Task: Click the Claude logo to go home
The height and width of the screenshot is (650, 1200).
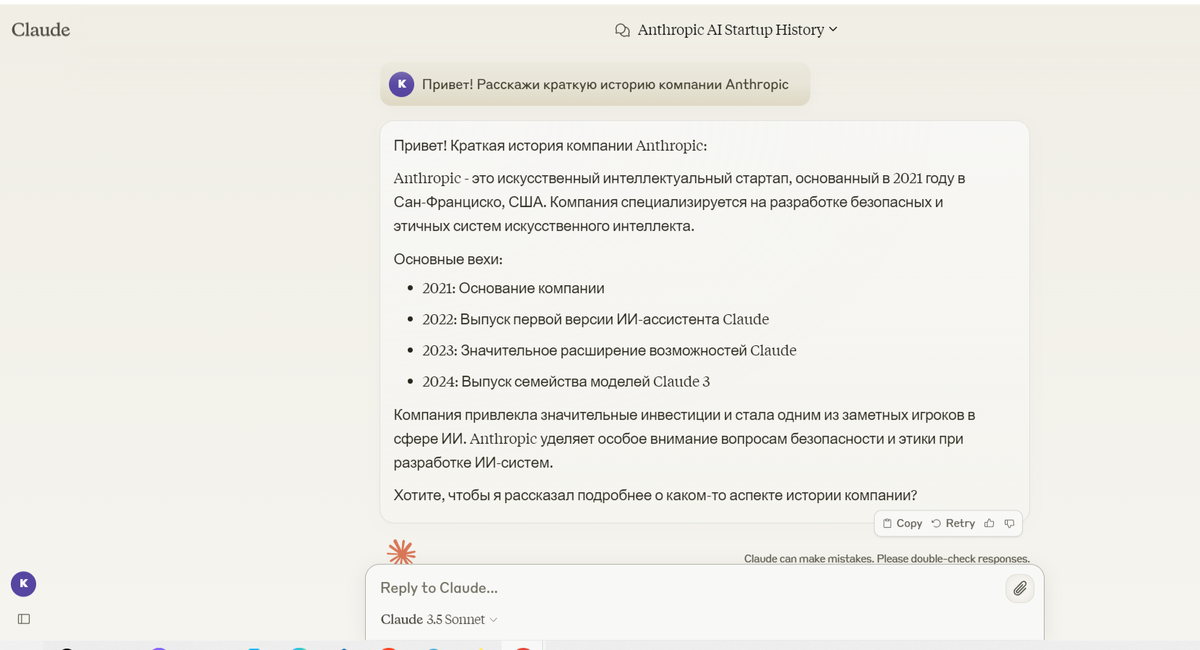Action: (x=41, y=30)
